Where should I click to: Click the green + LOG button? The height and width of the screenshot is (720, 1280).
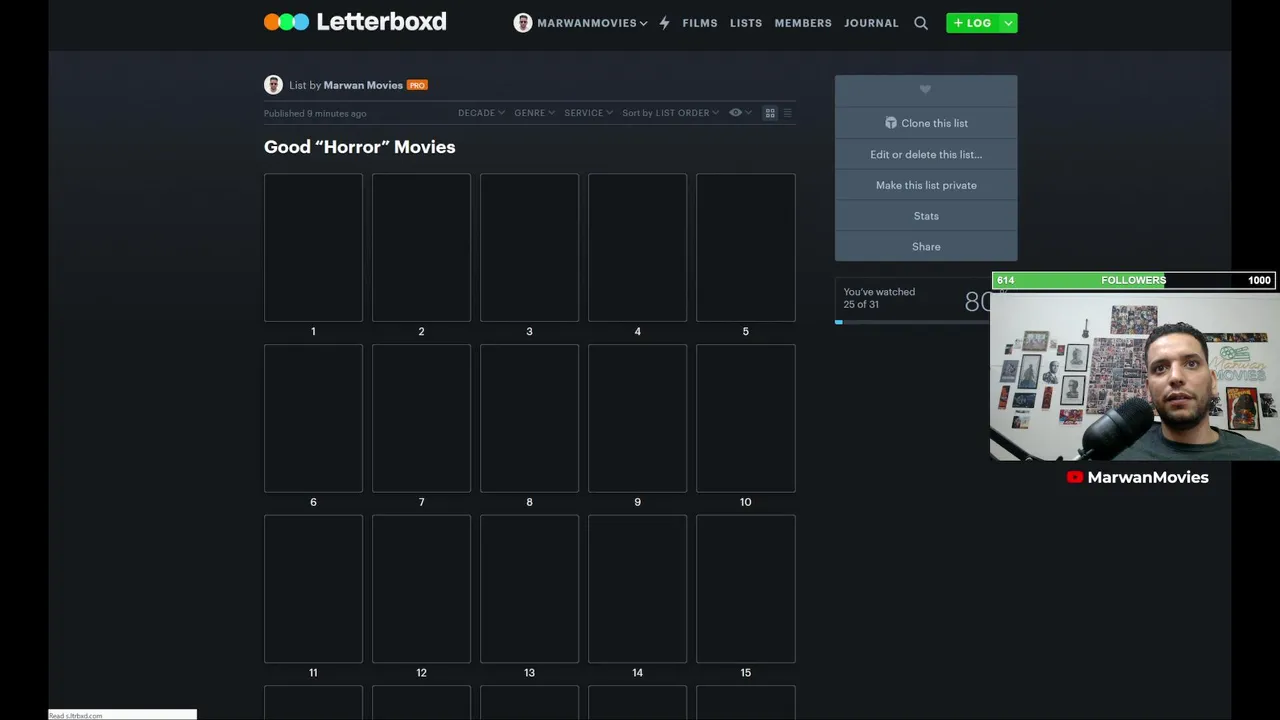pyautogui.click(x=972, y=23)
